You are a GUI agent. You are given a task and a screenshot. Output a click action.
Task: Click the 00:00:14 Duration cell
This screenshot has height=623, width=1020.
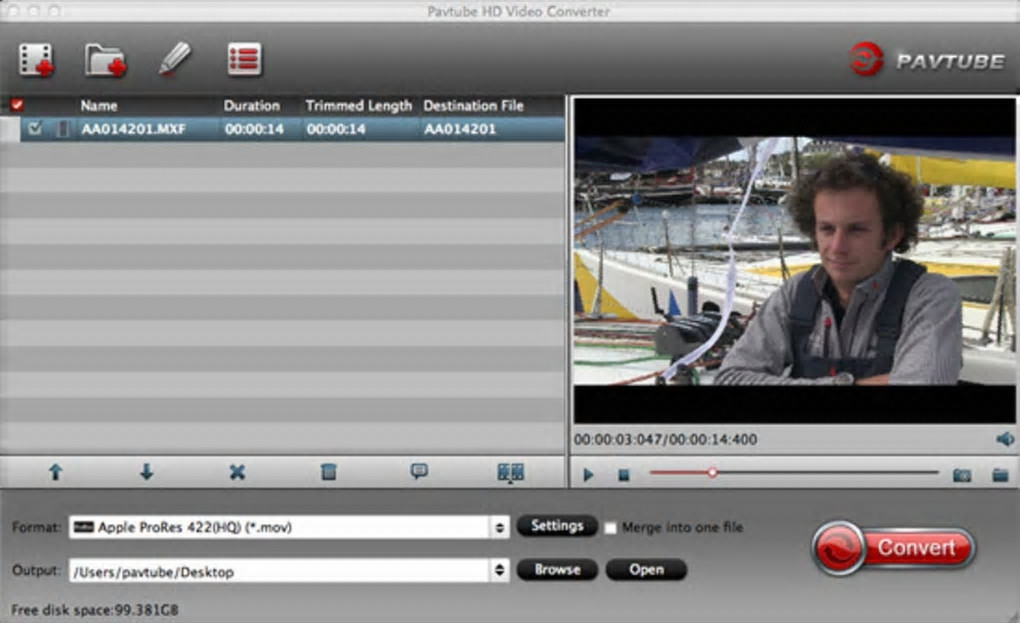coord(254,129)
